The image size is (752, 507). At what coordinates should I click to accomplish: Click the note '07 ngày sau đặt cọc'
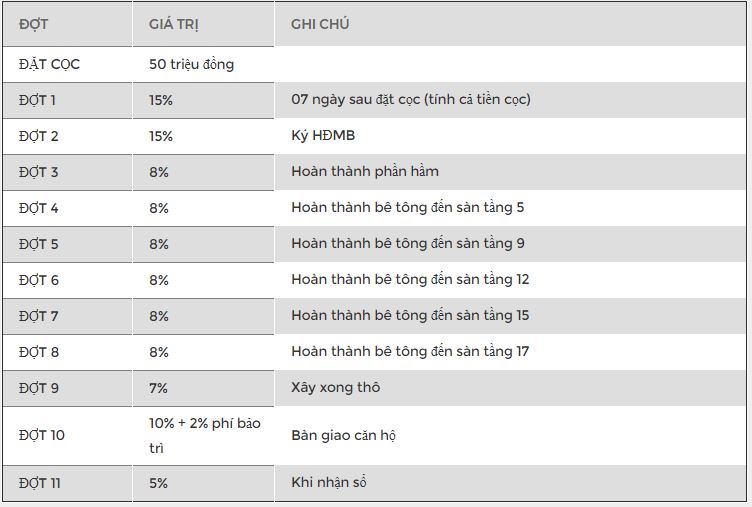(x=410, y=100)
